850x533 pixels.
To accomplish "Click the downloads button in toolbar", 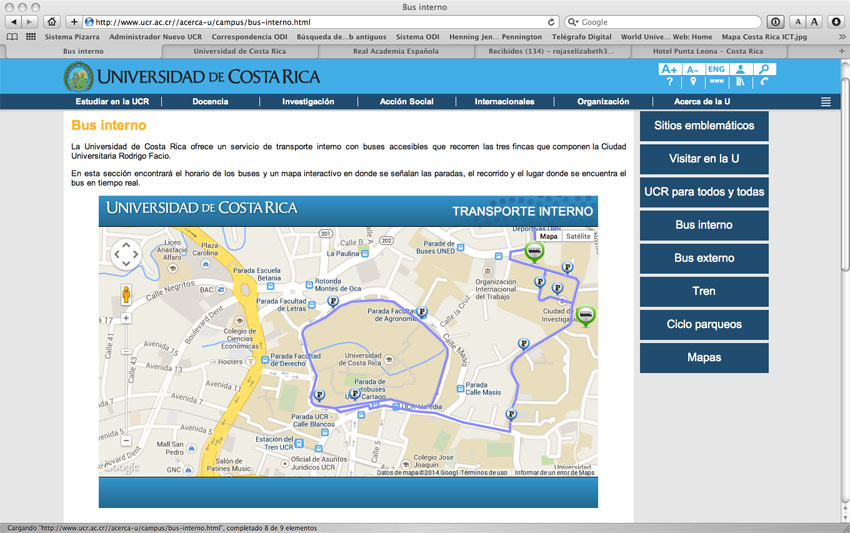I will click(836, 22).
